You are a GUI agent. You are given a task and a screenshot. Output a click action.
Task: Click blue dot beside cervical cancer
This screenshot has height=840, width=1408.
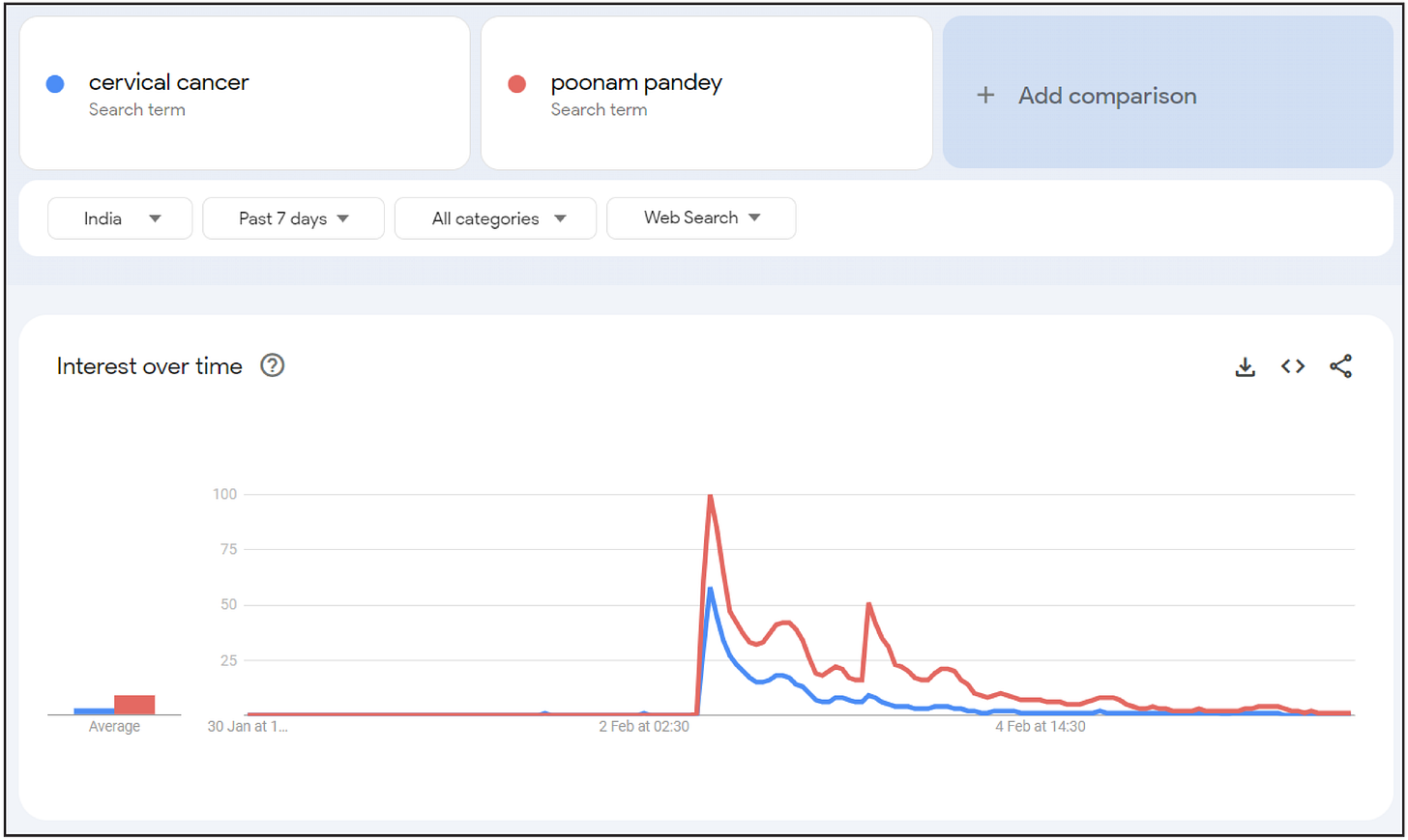click(55, 84)
